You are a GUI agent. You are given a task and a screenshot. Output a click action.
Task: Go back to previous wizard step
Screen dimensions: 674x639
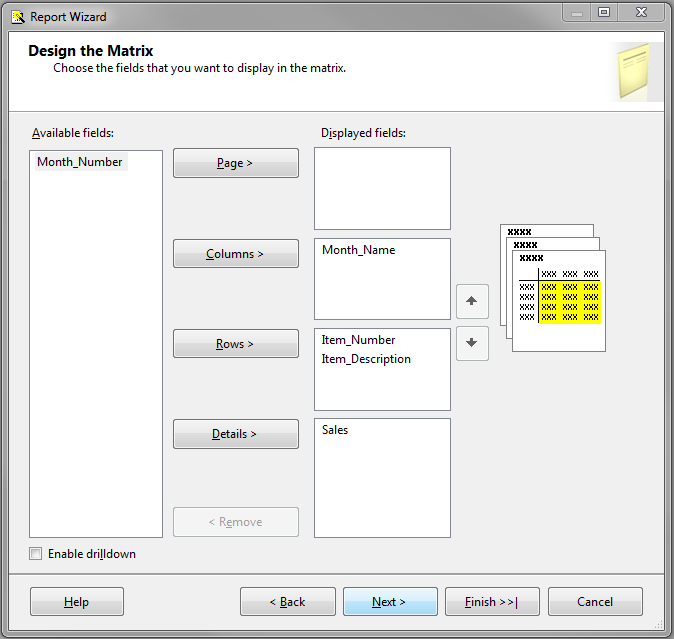287,602
